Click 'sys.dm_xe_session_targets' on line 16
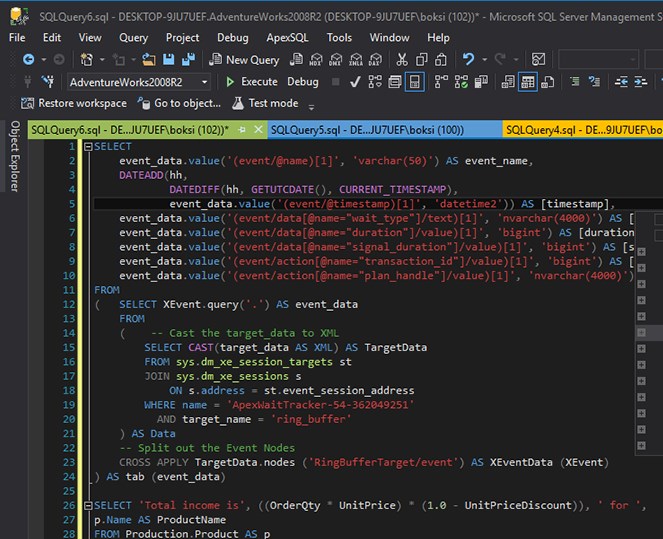Image resolution: width=663 pixels, height=539 pixels. (x=254, y=362)
